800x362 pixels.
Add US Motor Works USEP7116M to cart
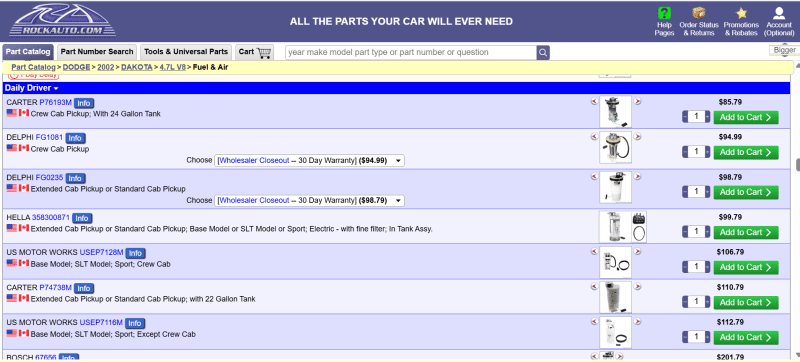tap(746, 338)
